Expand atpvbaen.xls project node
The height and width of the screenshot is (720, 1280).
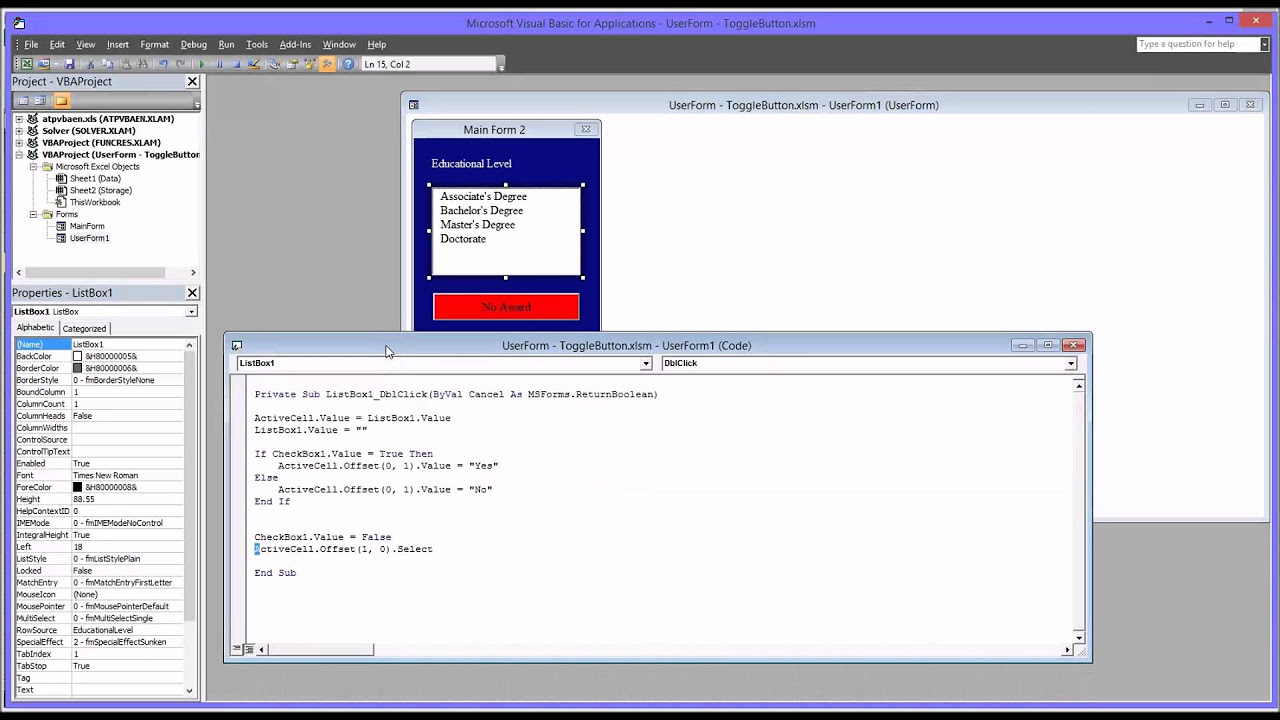click(x=19, y=119)
